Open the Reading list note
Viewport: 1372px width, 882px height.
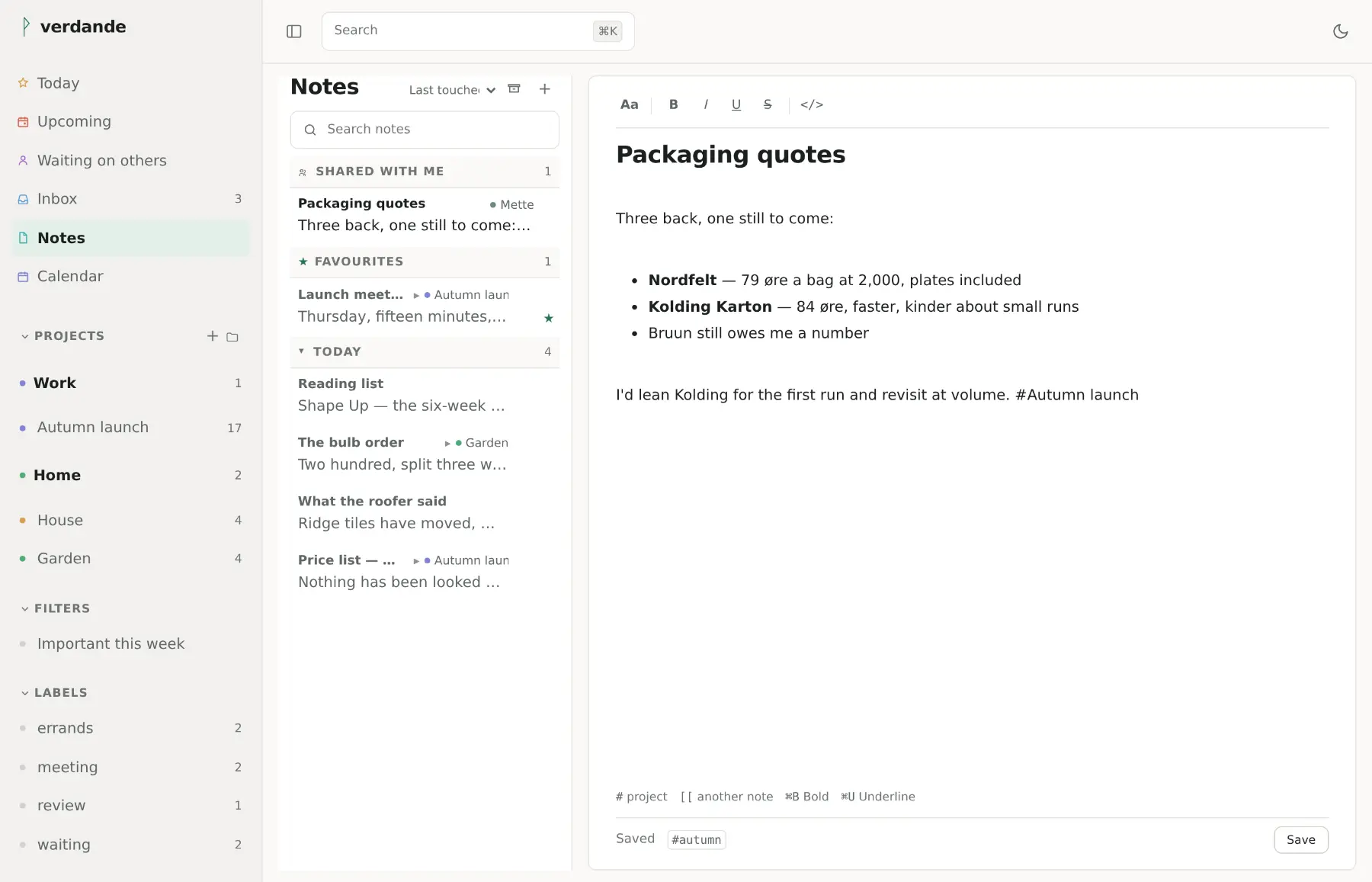(425, 395)
